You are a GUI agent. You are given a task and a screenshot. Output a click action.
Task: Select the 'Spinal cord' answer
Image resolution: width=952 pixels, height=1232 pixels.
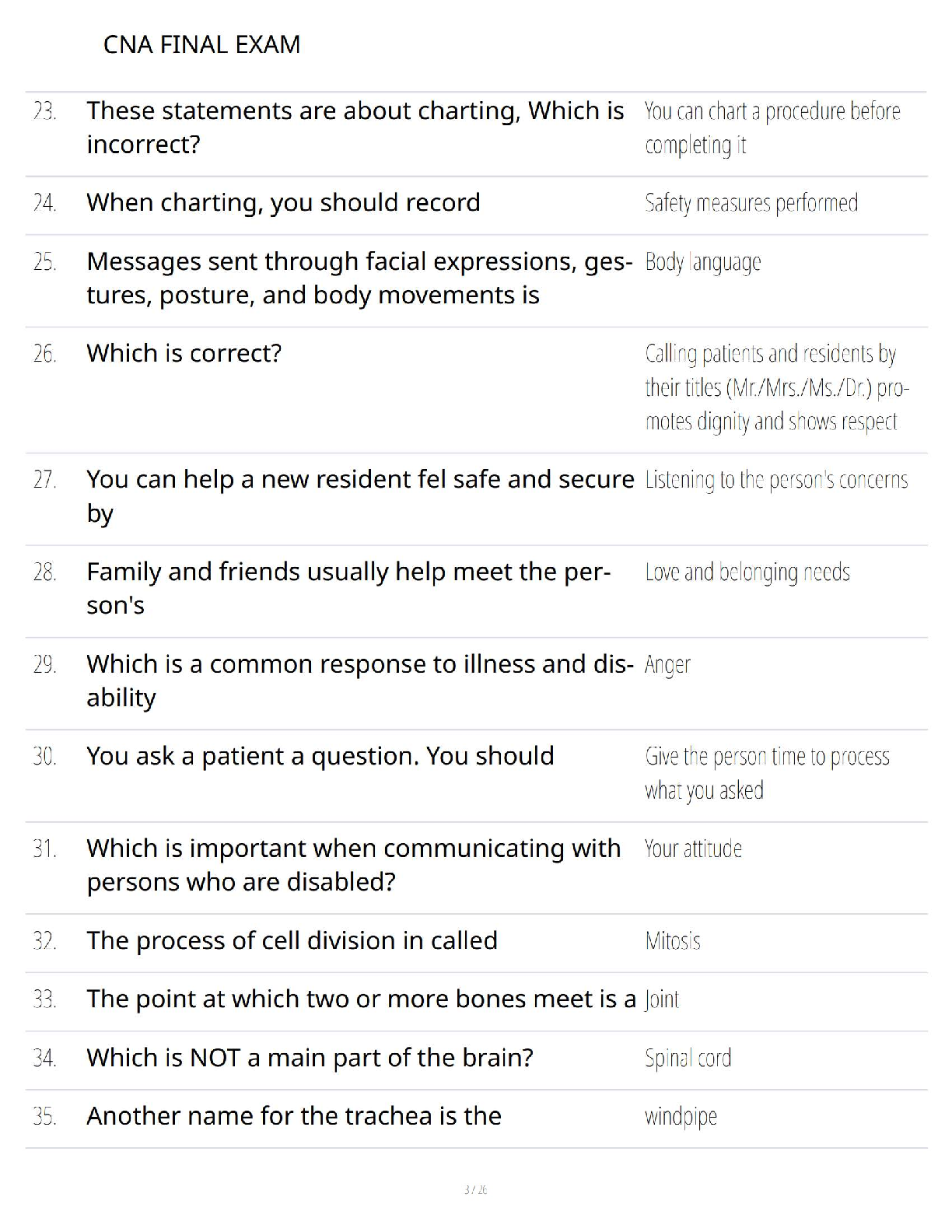point(688,1059)
